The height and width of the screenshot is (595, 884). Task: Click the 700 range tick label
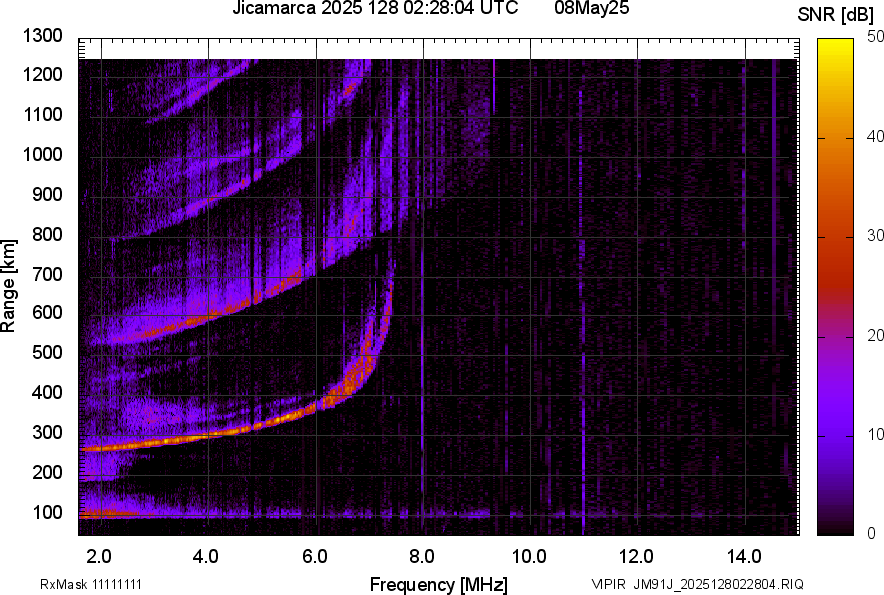click(x=47, y=274)
